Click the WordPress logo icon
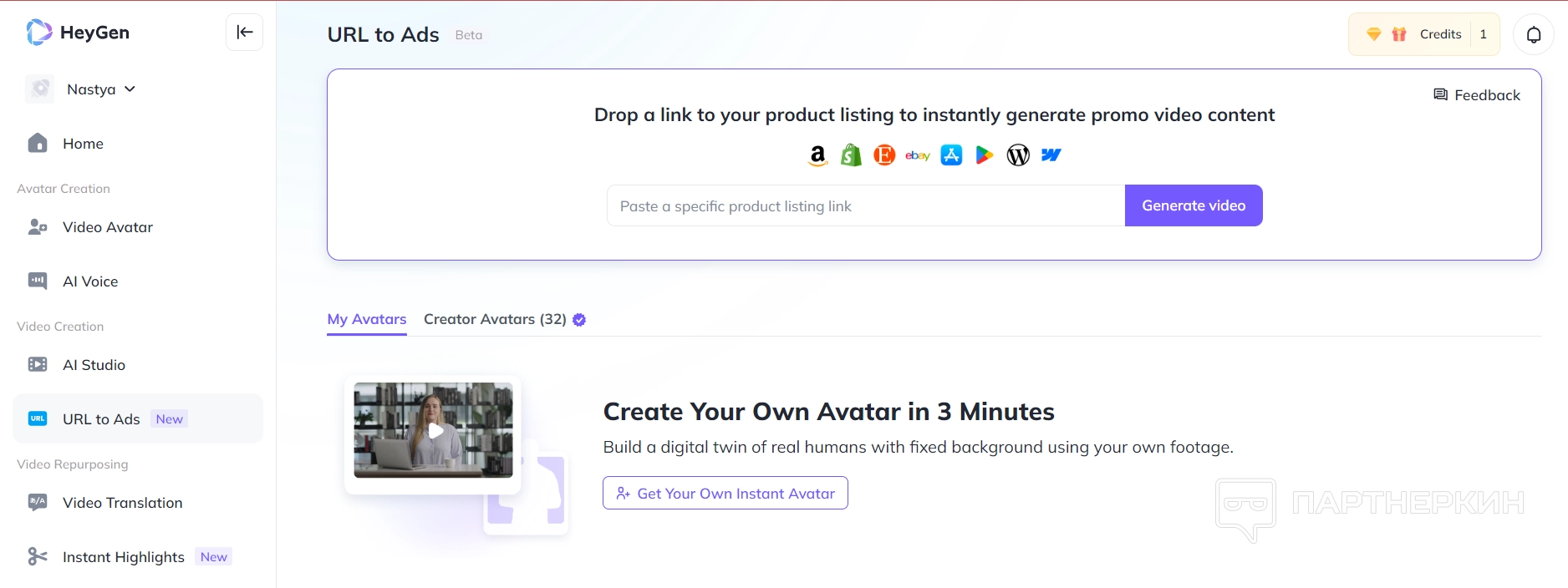Viewport: 1568px width, 588px height. click(1018, 155)
